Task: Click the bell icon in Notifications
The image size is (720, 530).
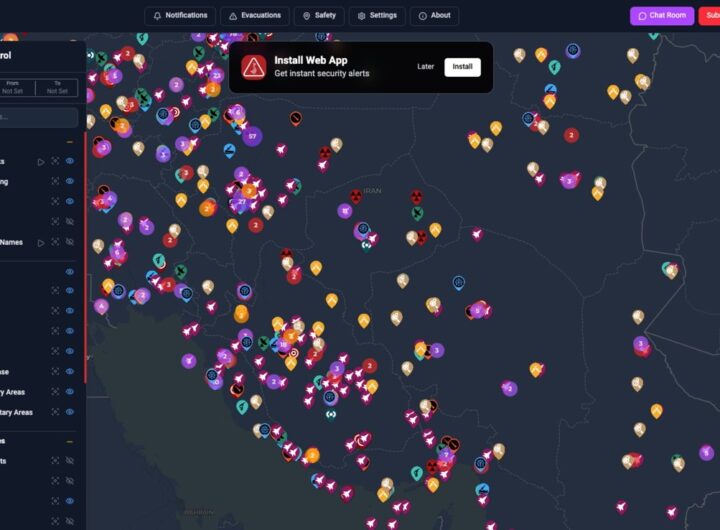Action: tap(157, 16)
